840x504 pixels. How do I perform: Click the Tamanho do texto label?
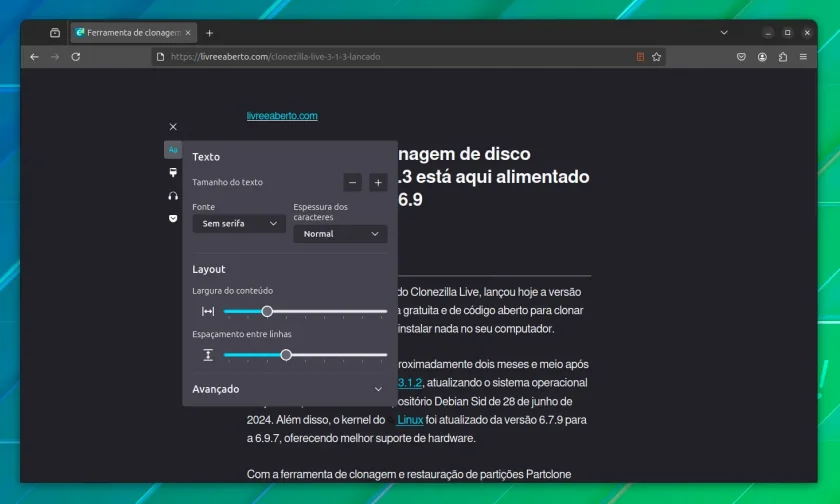228,182
